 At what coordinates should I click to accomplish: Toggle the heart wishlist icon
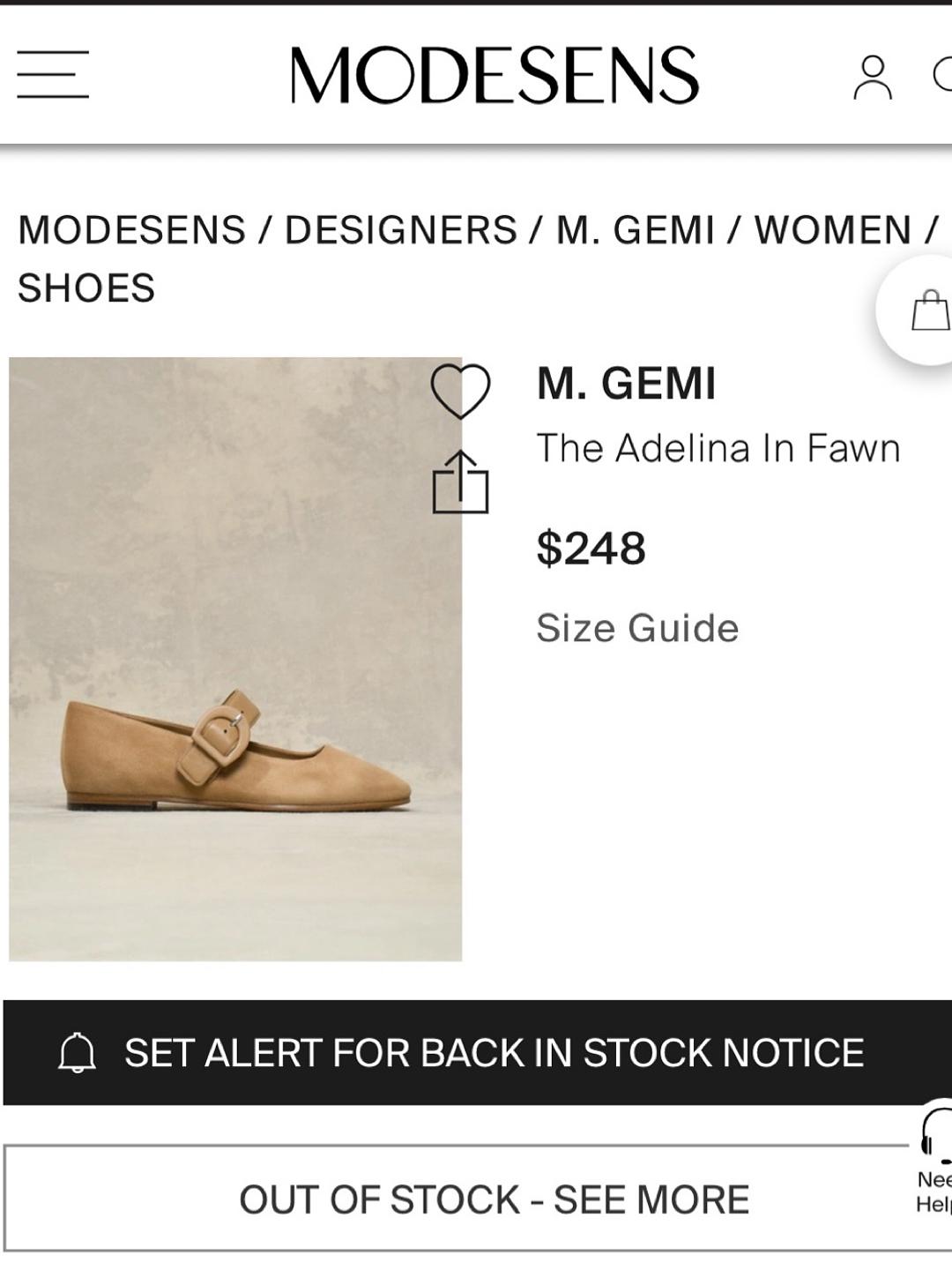tap(460, 391)
